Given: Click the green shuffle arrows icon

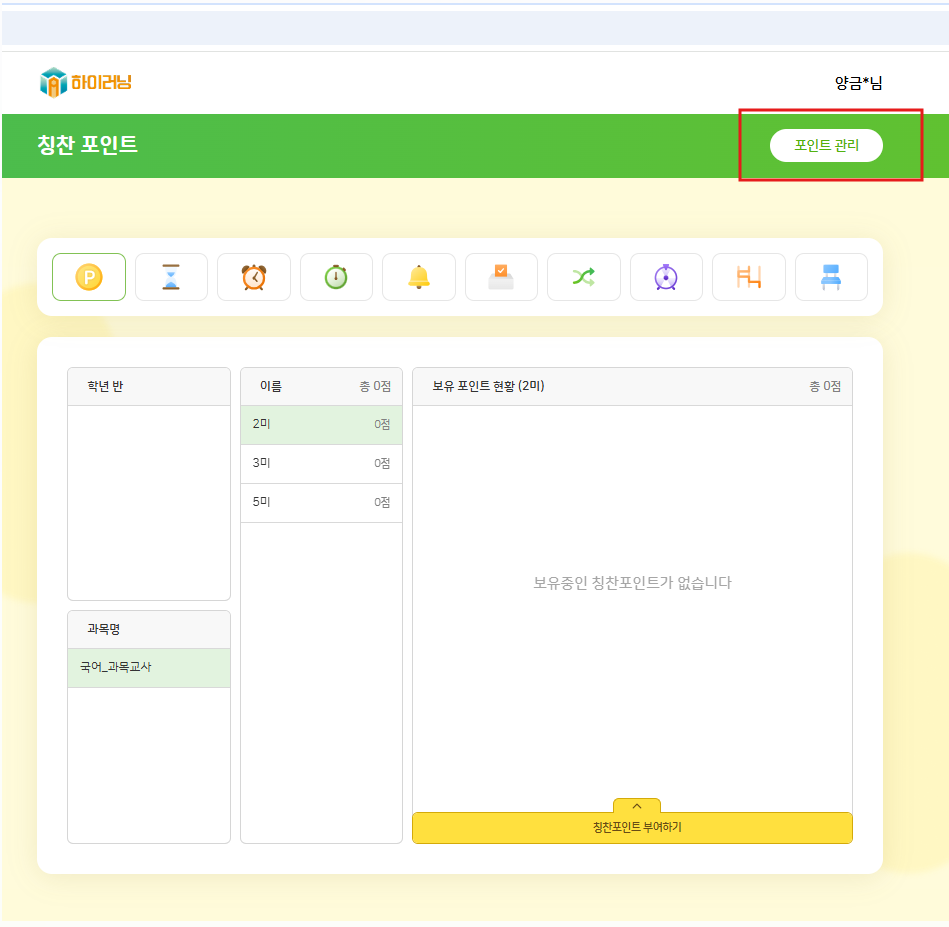Looking at the screenshot, I should (584, 277).
